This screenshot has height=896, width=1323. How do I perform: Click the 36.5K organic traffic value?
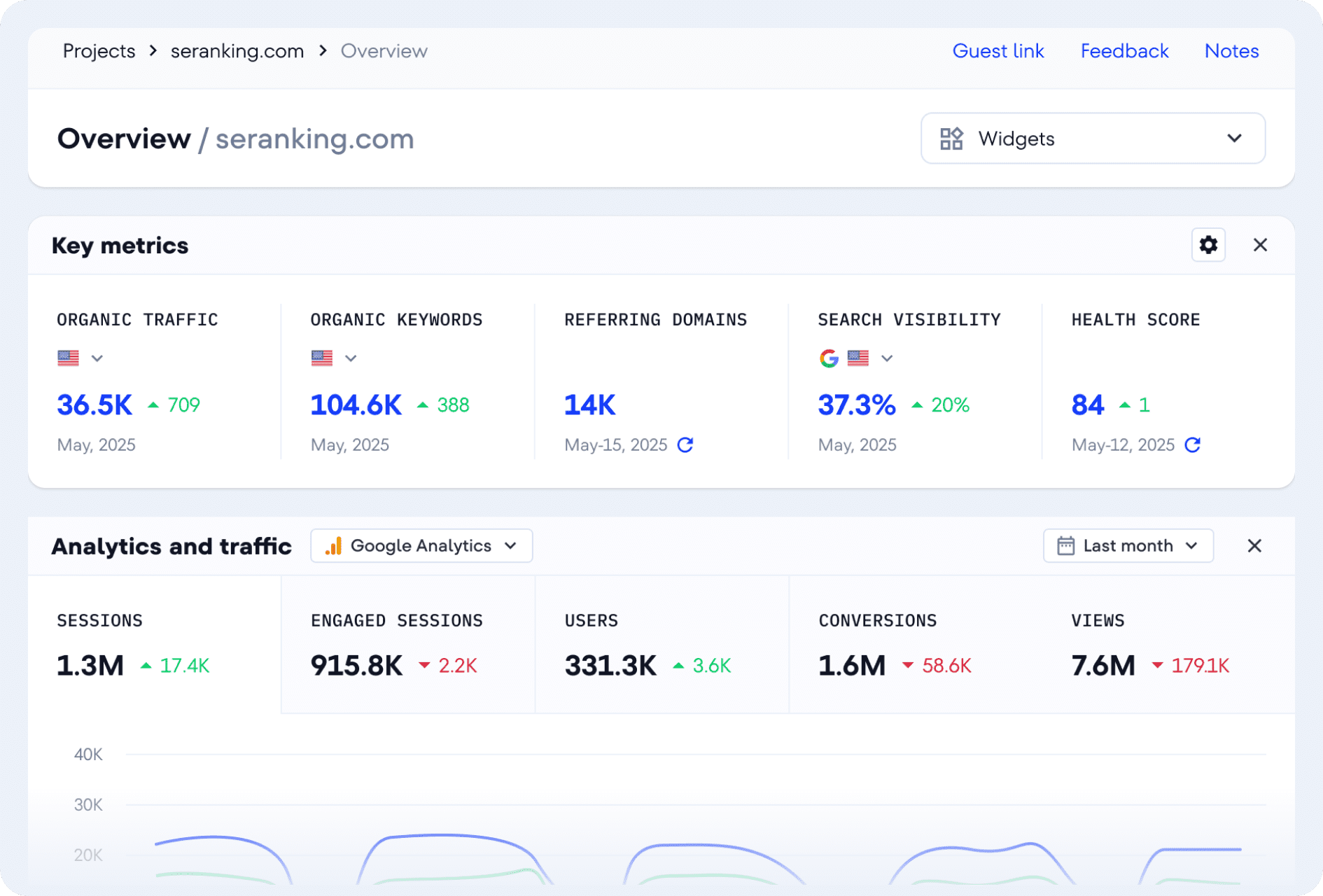click(x=94, y=405)
